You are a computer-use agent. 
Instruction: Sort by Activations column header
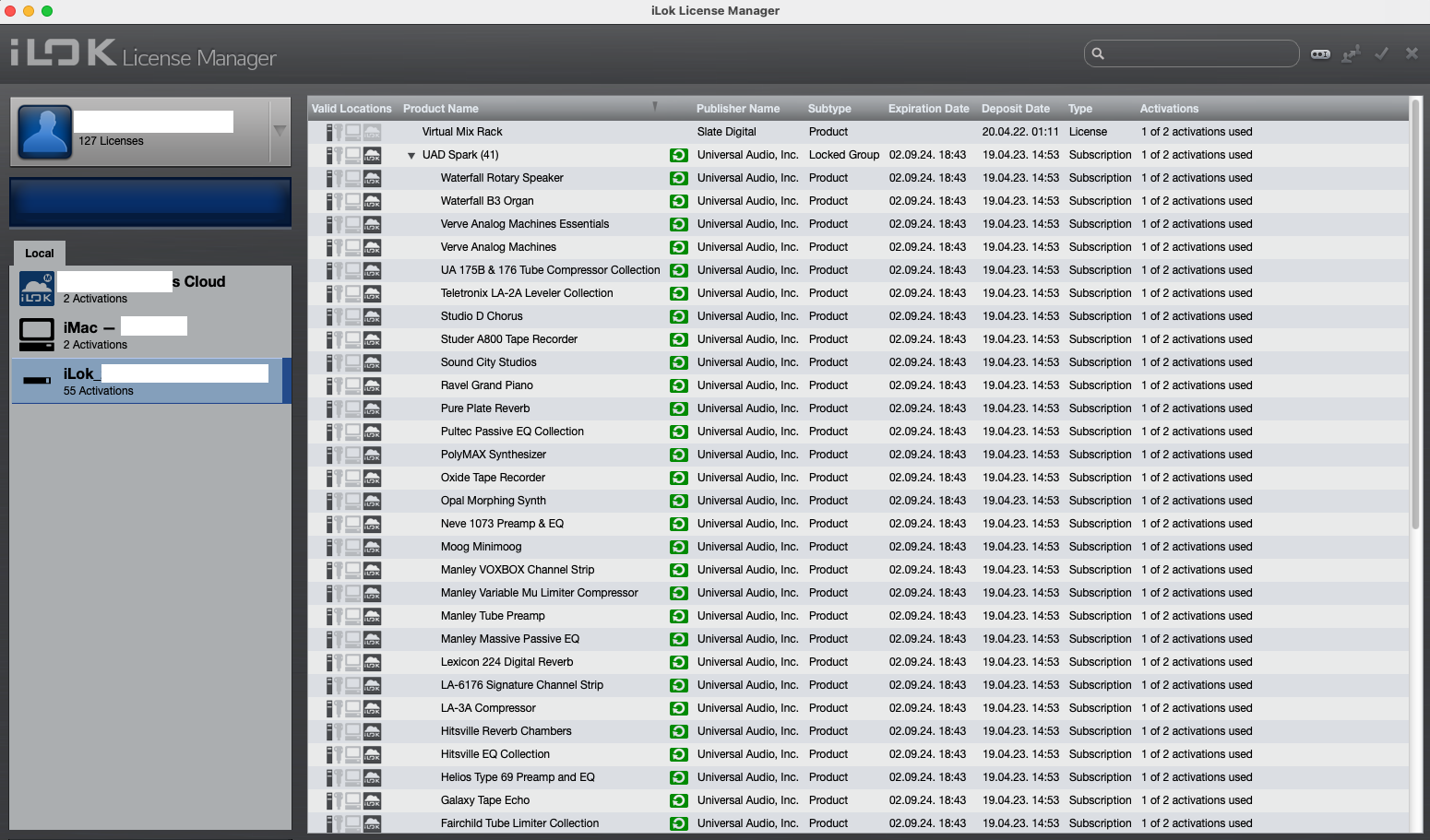click(x=1169, y=109)
